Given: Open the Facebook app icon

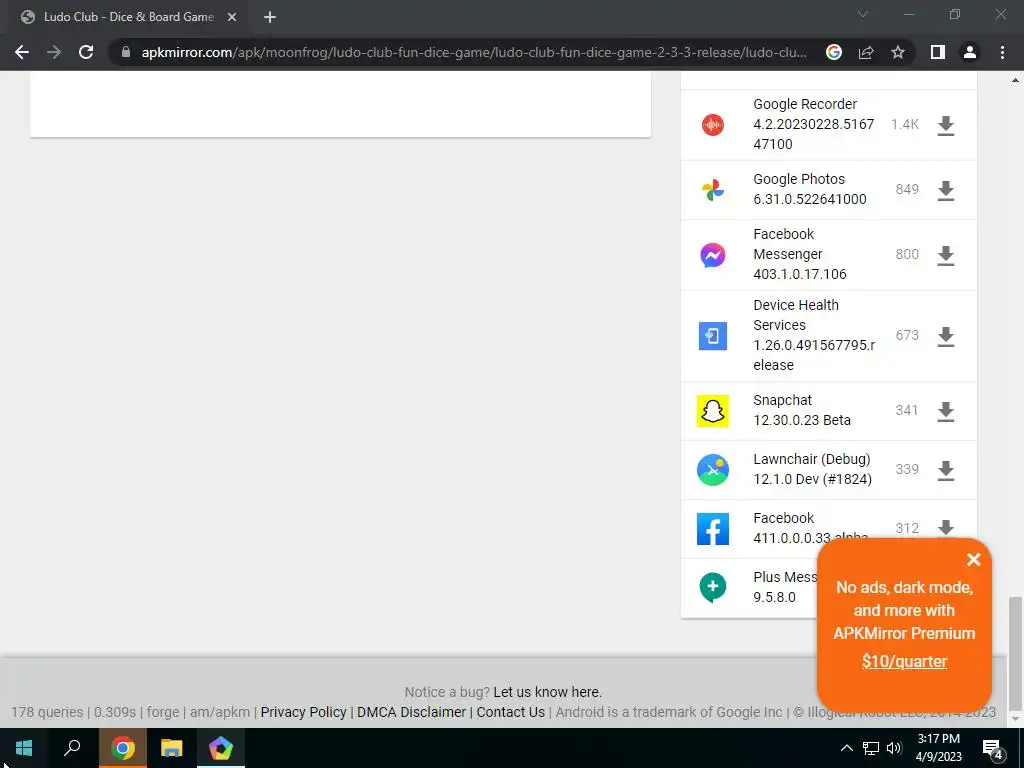Looking at the screenshot, I should [712, 528].
